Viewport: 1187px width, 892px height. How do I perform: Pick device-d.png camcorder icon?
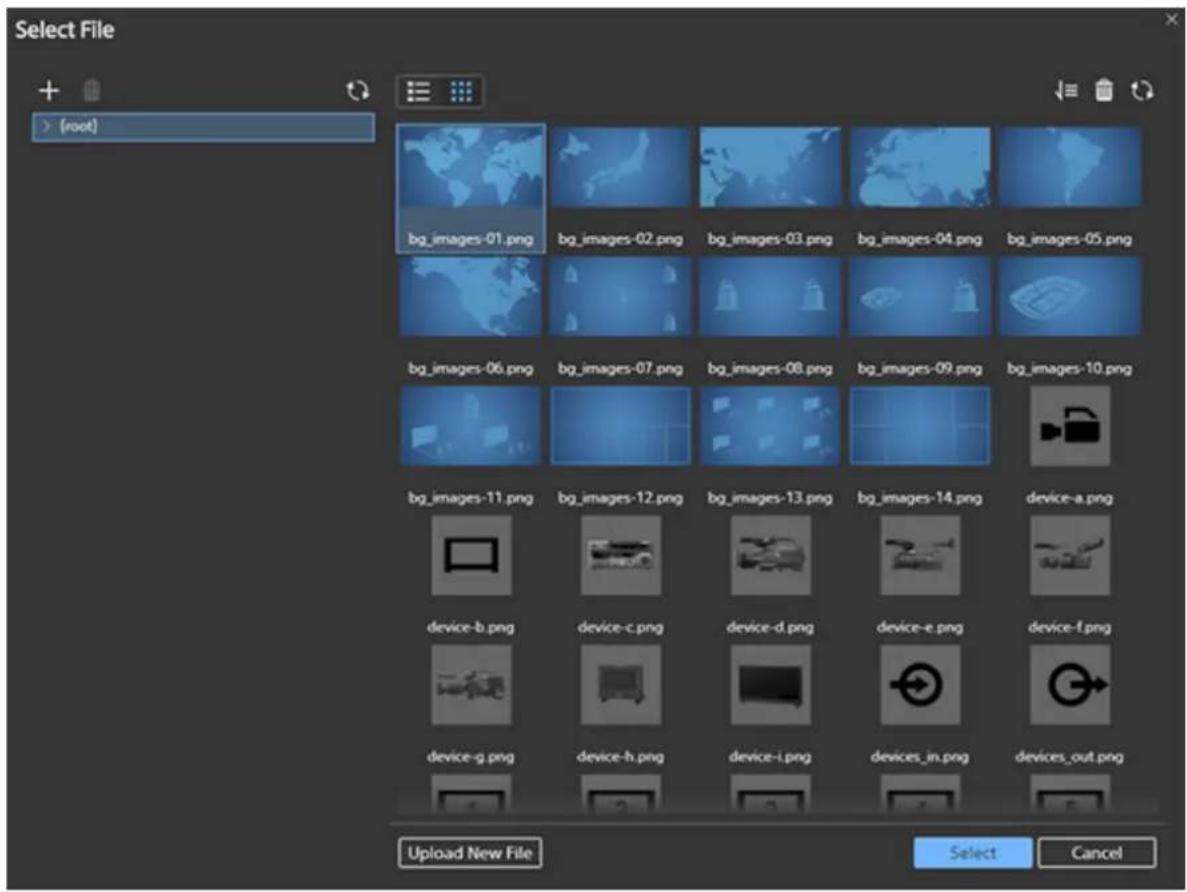(771, 555)
